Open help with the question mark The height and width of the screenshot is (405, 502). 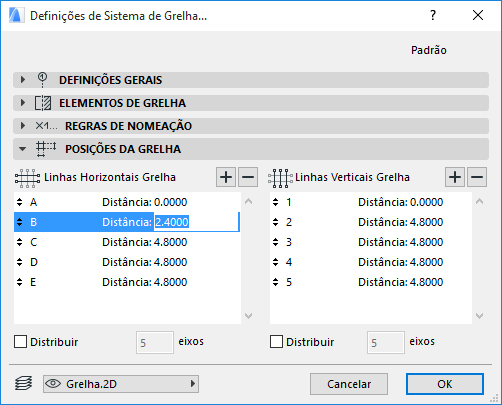click(433, 15)
